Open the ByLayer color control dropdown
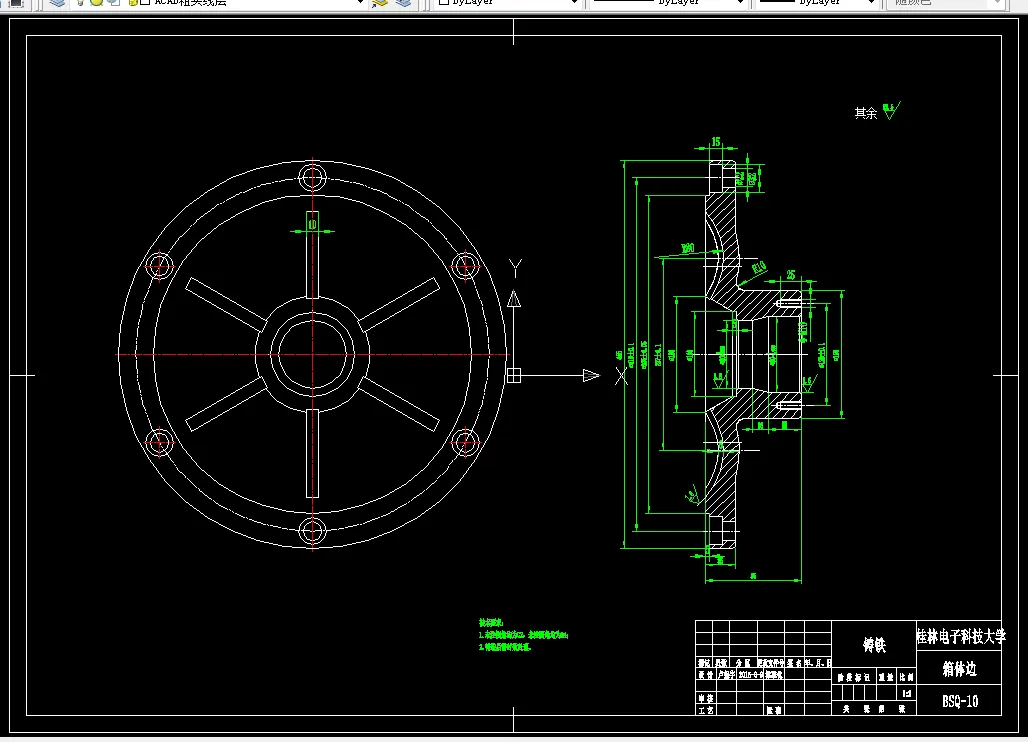Screen dimensions: 1028x742 tap(574, 3)
